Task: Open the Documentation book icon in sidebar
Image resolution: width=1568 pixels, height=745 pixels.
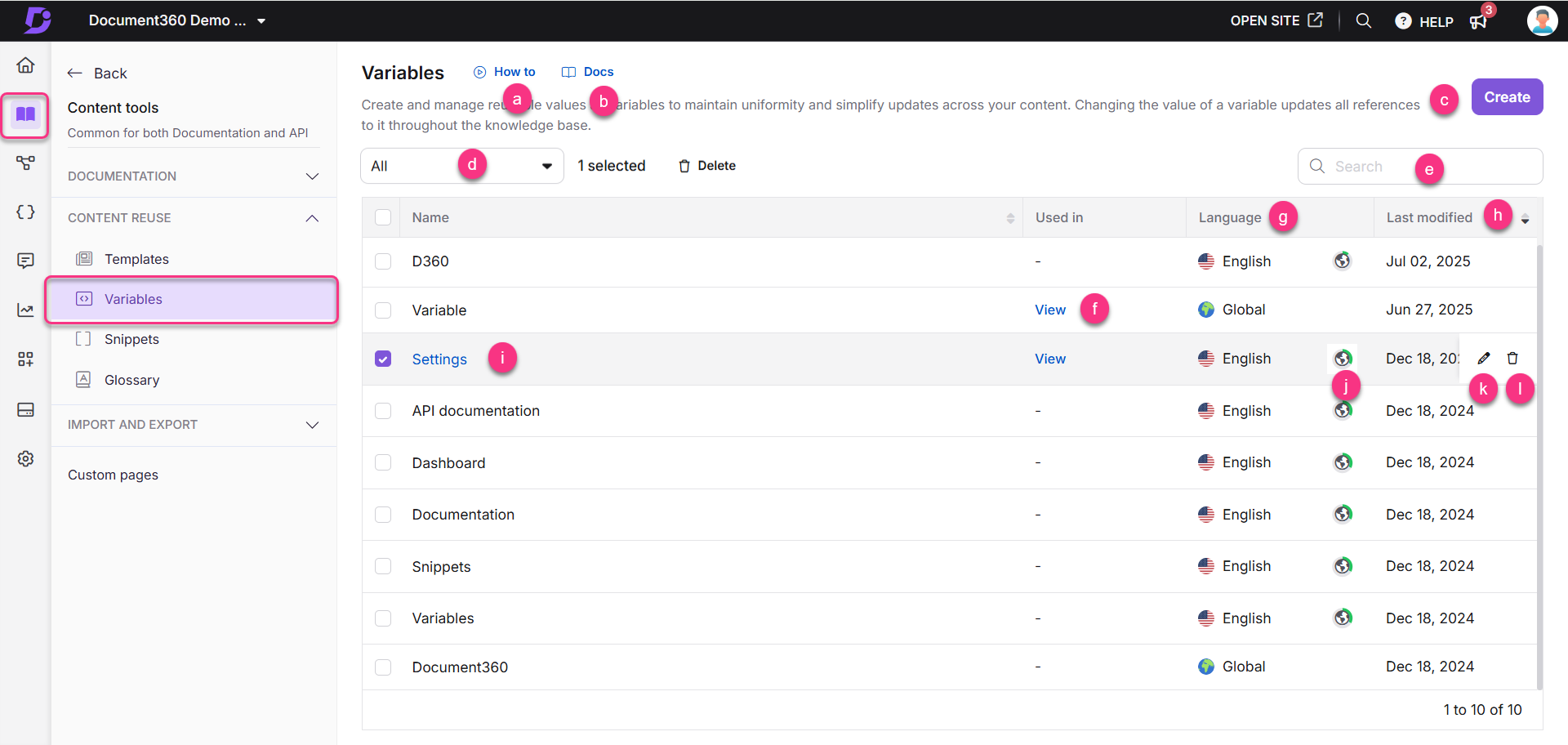Action: (25, 115)
